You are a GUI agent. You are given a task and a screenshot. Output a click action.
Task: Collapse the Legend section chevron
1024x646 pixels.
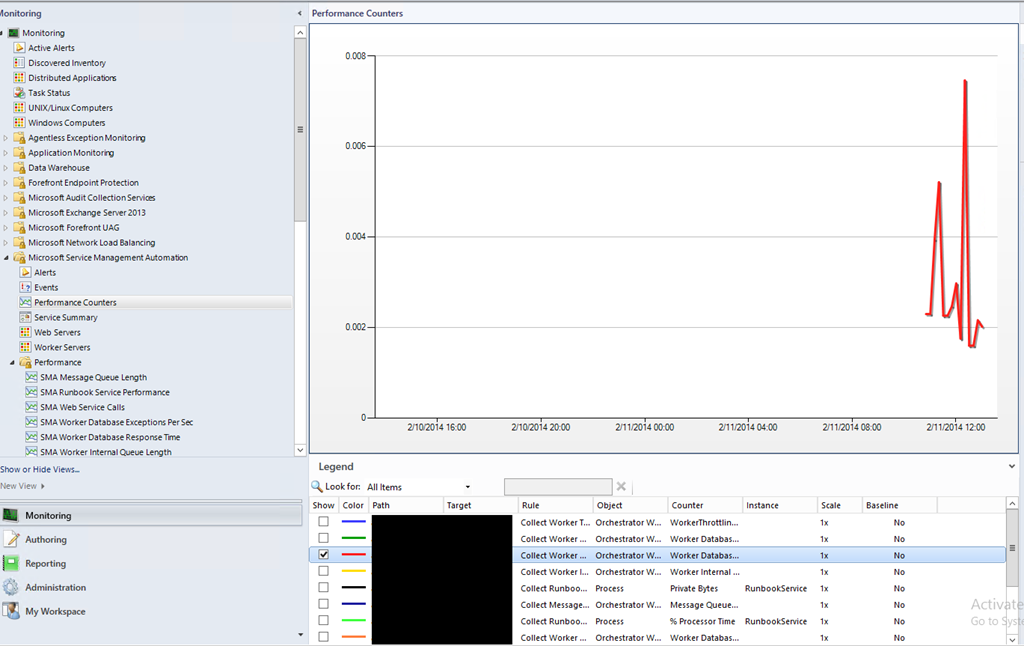(1014, 466)
